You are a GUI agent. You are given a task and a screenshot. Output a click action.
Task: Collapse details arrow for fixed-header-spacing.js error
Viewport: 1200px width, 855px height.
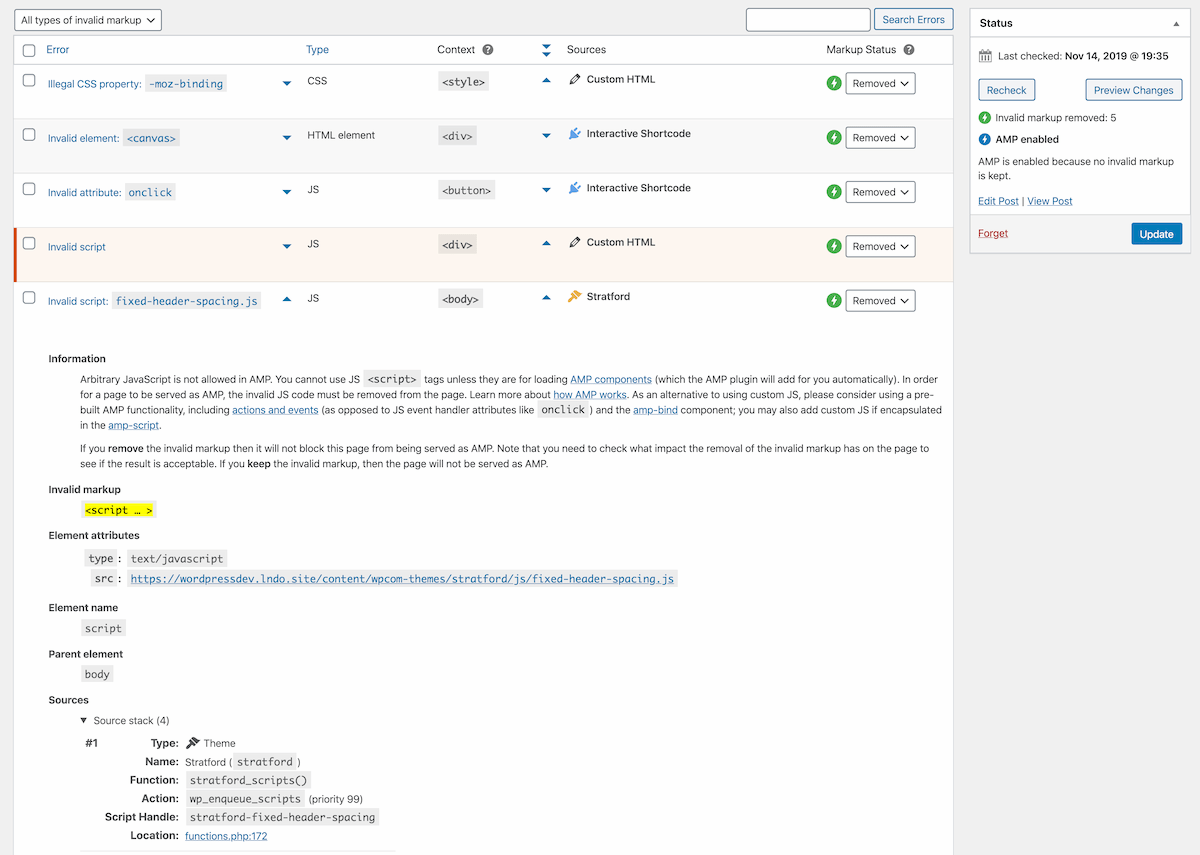point(287,299)
